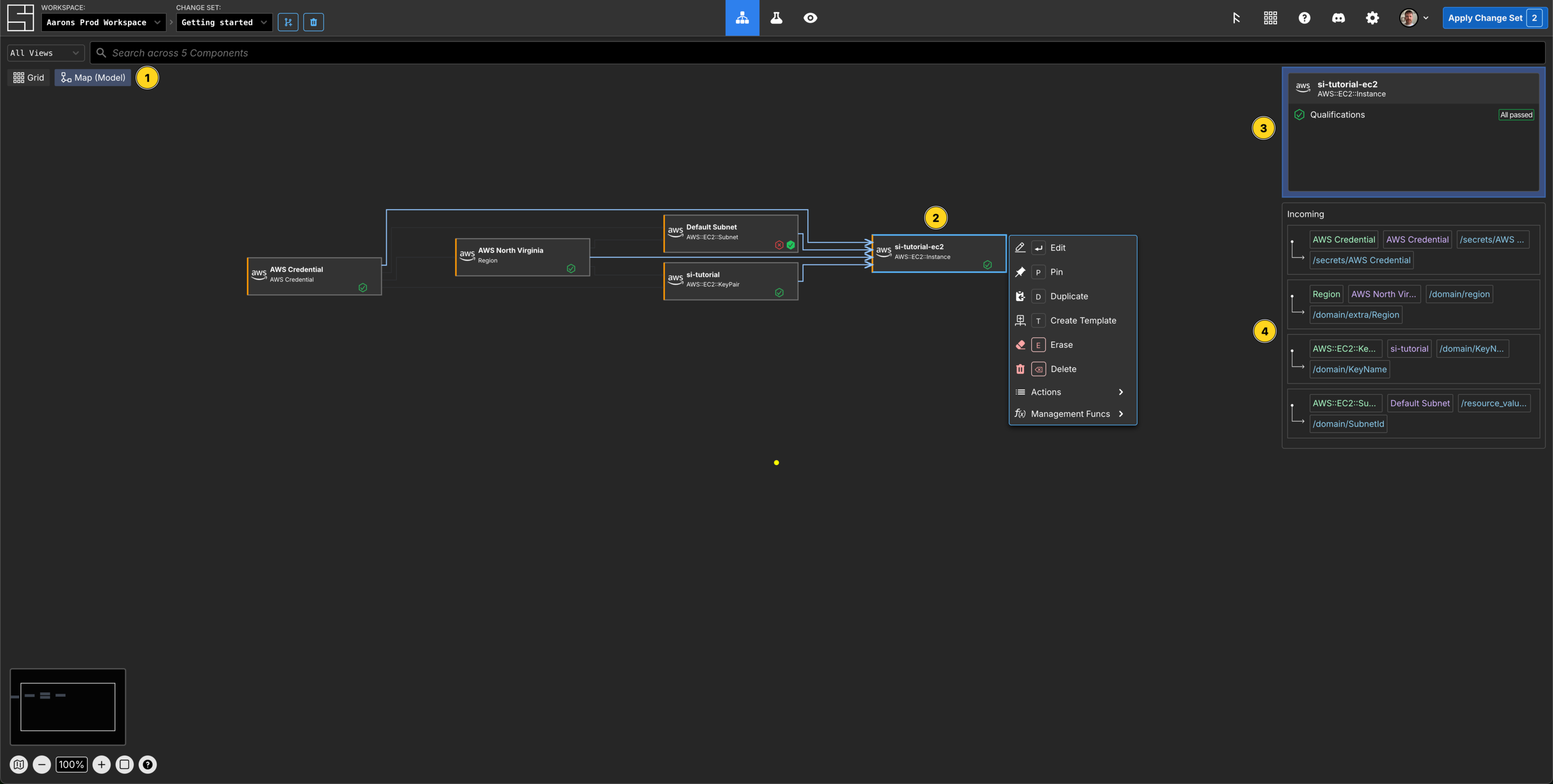Switch to Grid view

tap(29, 78)
